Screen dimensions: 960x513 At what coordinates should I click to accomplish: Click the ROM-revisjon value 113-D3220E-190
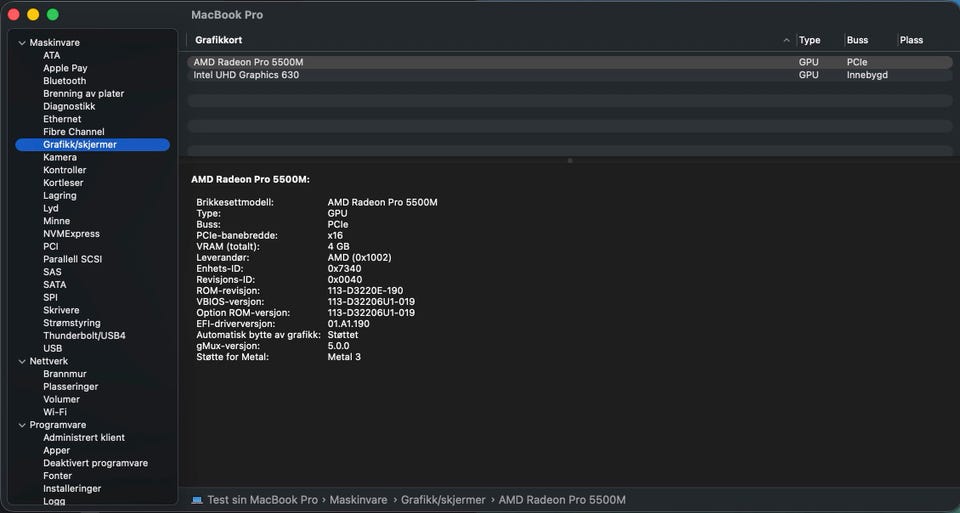tap(365, 291)
